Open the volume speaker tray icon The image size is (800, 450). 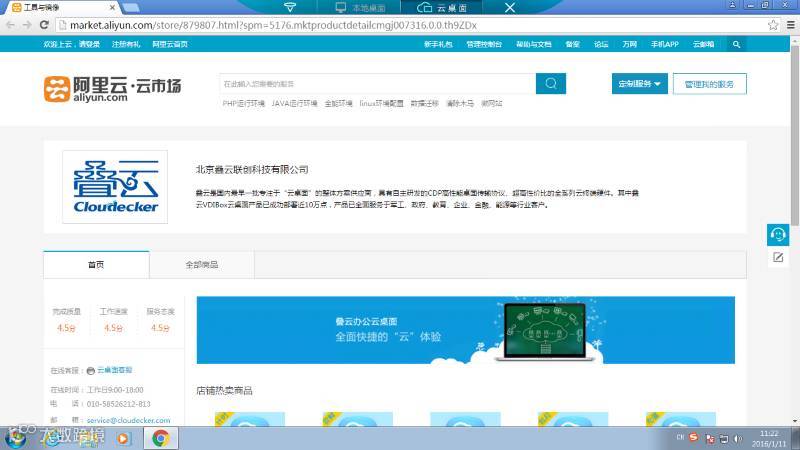(737, 438)
